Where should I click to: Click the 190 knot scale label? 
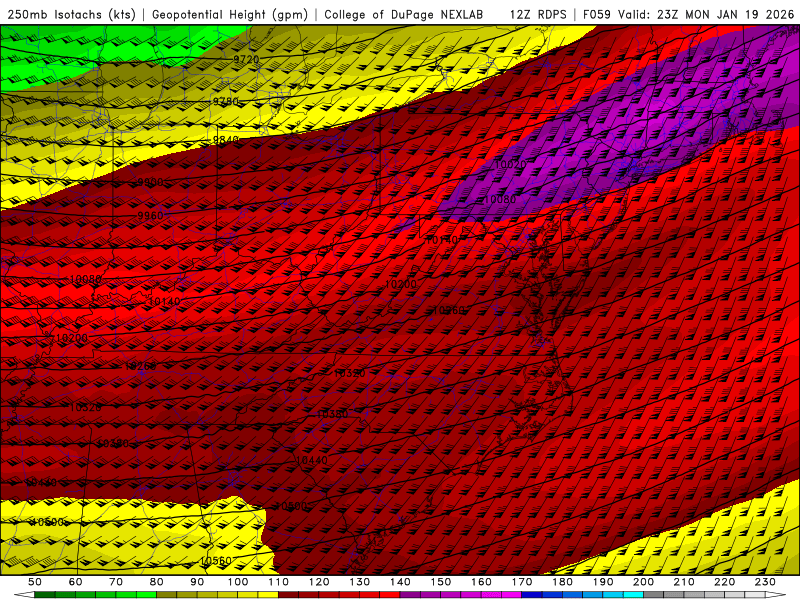coord(603,582)
